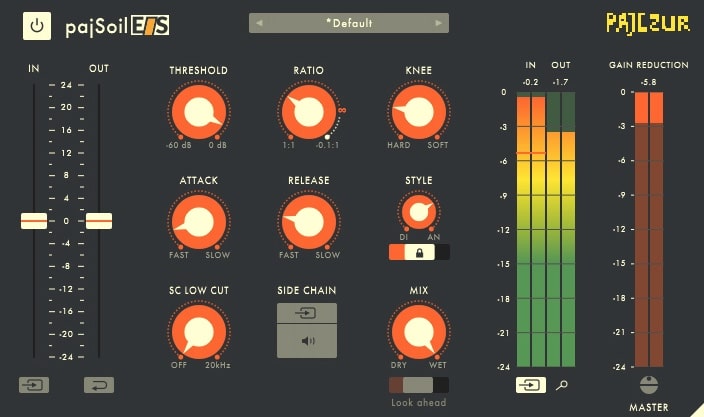
Task: Select next preset with right arrow
Action: (x=438, y=22)
